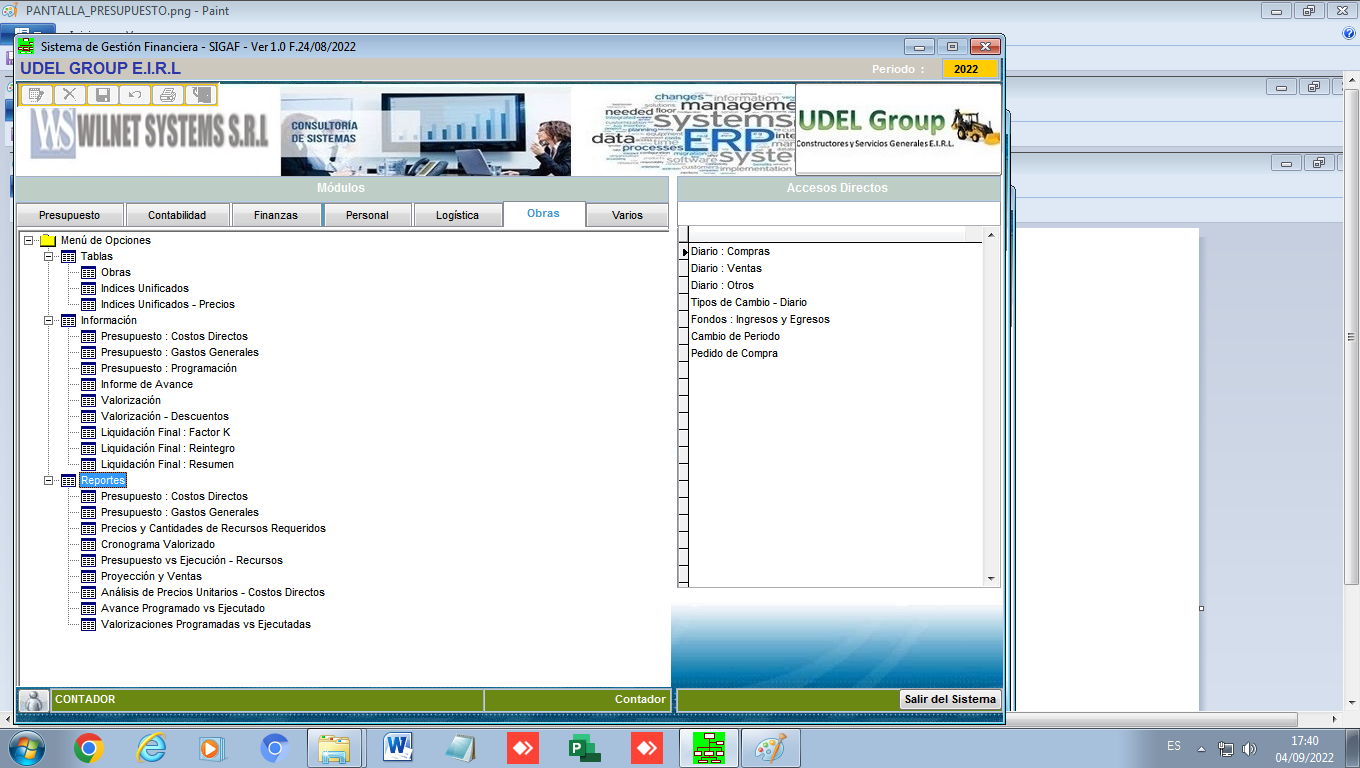Click the Salir del Sistema button

pyautogui.click(x=950, y=699)
